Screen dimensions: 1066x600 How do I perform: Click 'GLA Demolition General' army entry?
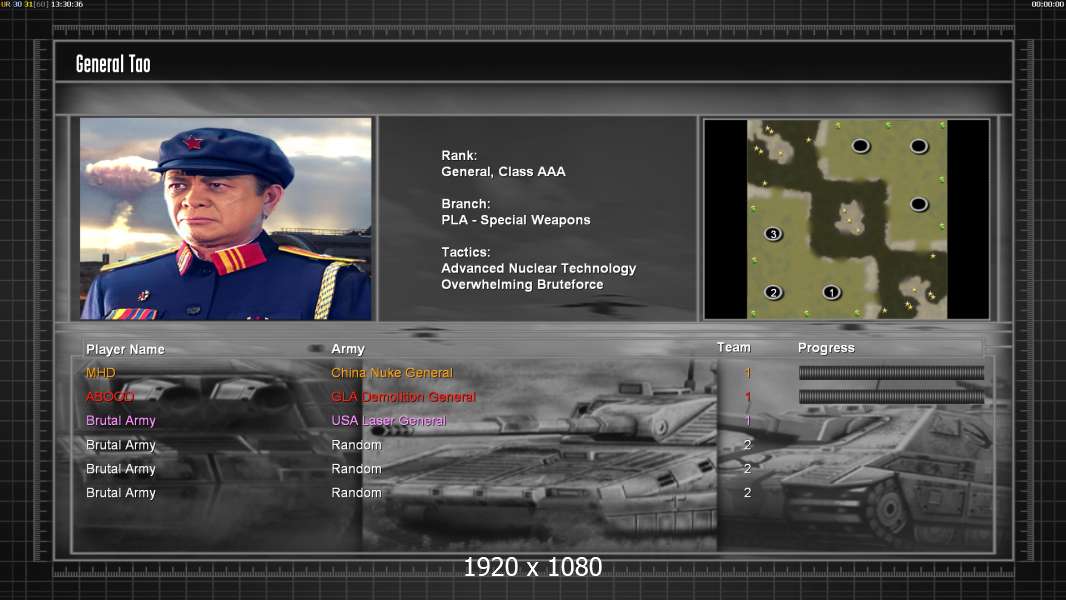click(403, 396)
